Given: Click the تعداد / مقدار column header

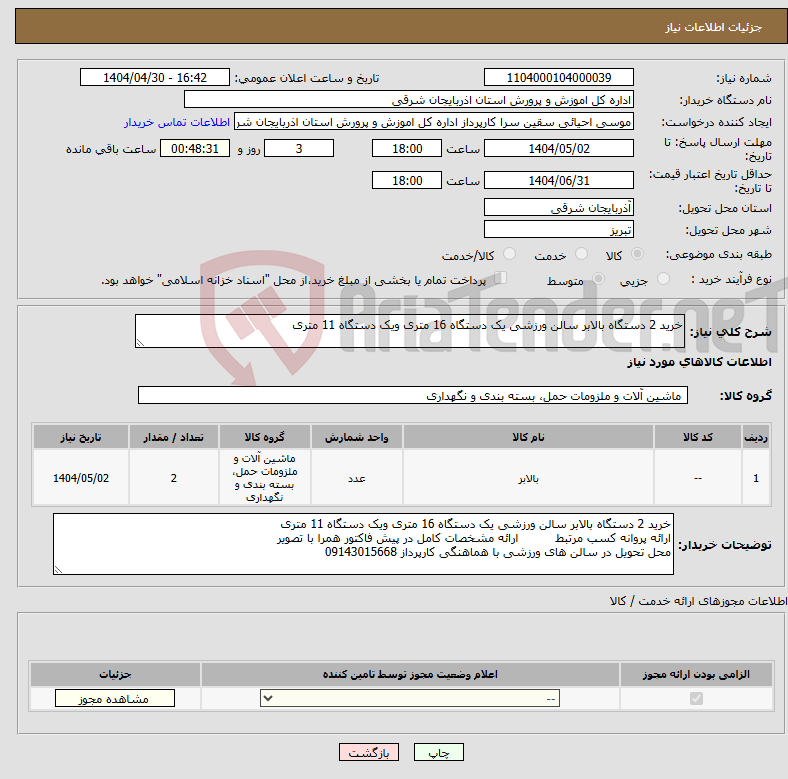Looking at the screenshot, I should 174,437.
